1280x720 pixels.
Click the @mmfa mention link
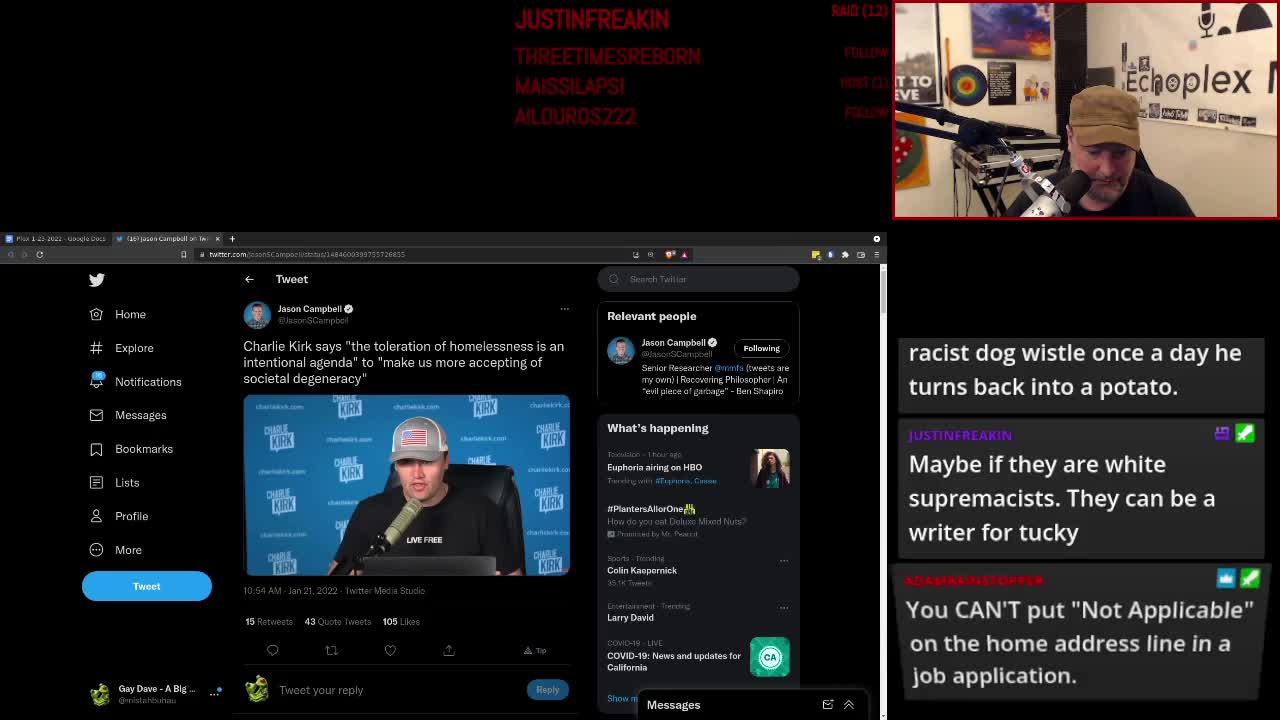(x=729, y=368)
